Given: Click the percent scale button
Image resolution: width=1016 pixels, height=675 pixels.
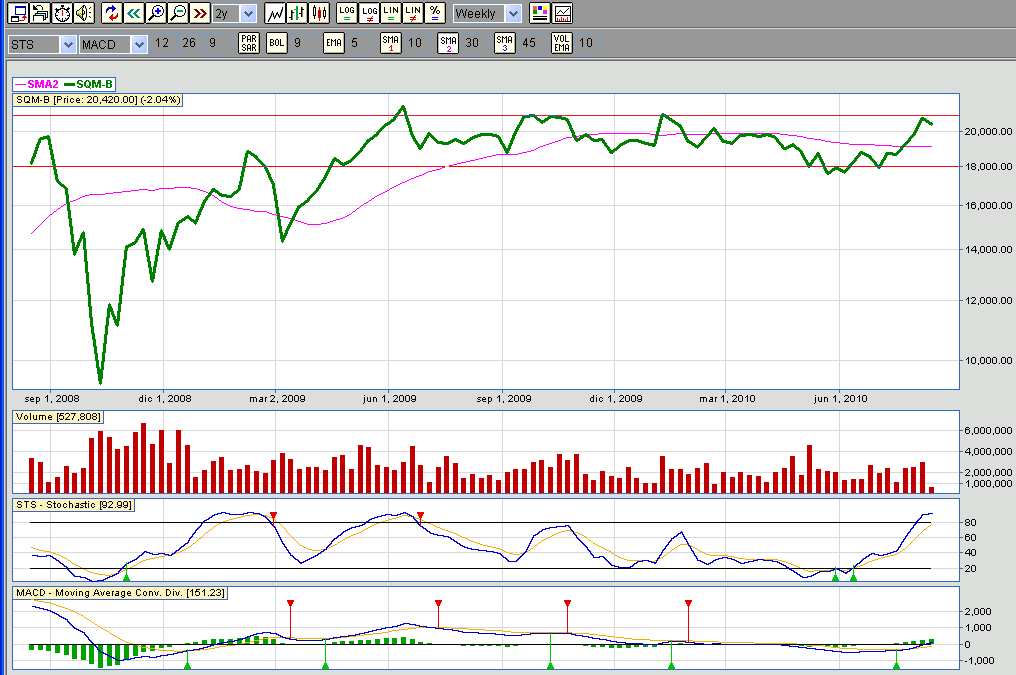Looking at the screenshot, I should tap(435, 14).
